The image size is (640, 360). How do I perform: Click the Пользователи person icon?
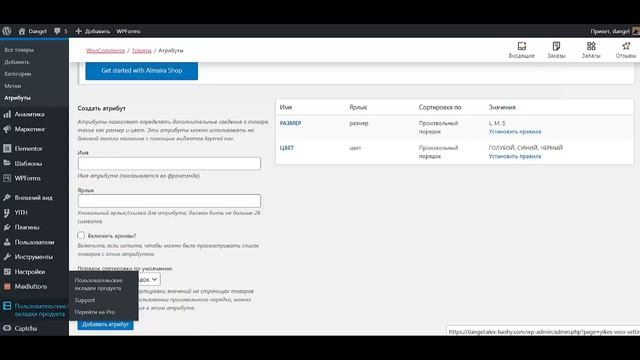pos(7,242)
